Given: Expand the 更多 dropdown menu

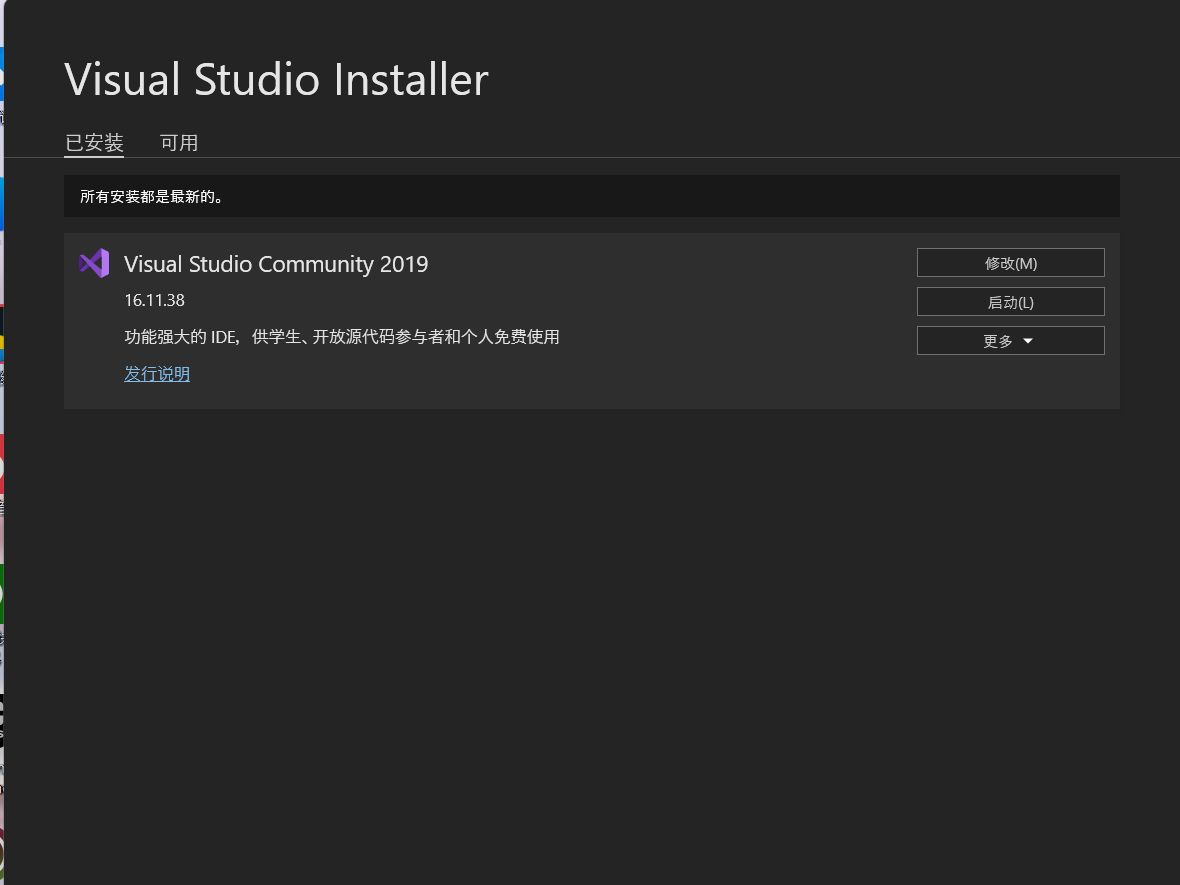Looking at the screenshot, I should pyautogui.click(x=1011, y=341).
